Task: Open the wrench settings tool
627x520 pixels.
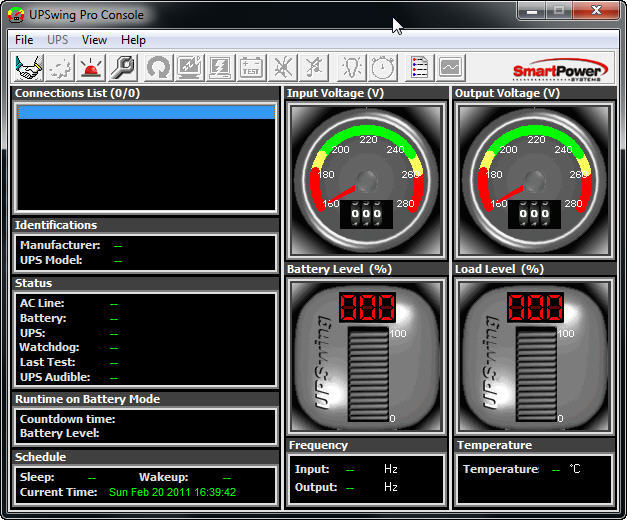Action: coord(122,68)
